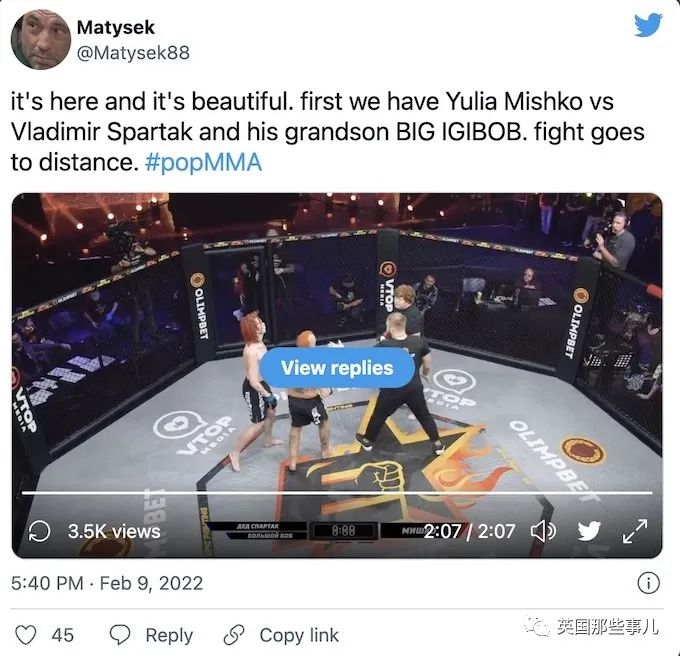
Task: Open the @Matysek88 handle
Action: [x=133, y=53]
